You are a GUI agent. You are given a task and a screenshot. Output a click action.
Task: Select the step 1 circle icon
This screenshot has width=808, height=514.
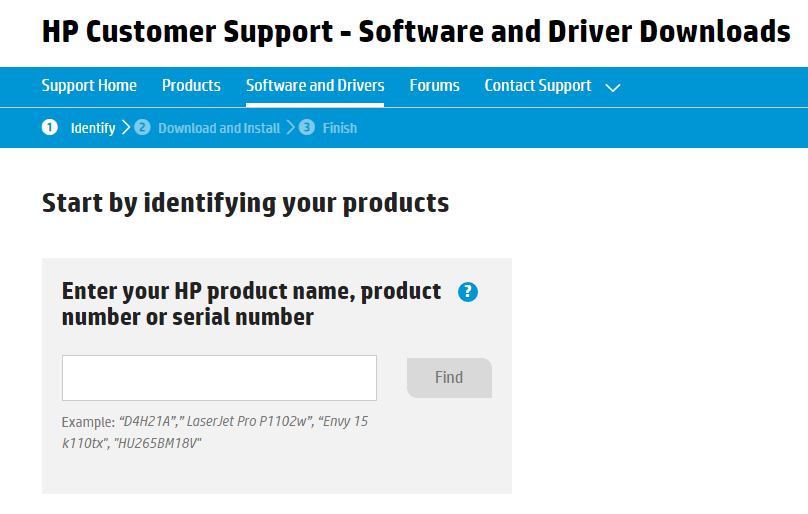point(49,127)
